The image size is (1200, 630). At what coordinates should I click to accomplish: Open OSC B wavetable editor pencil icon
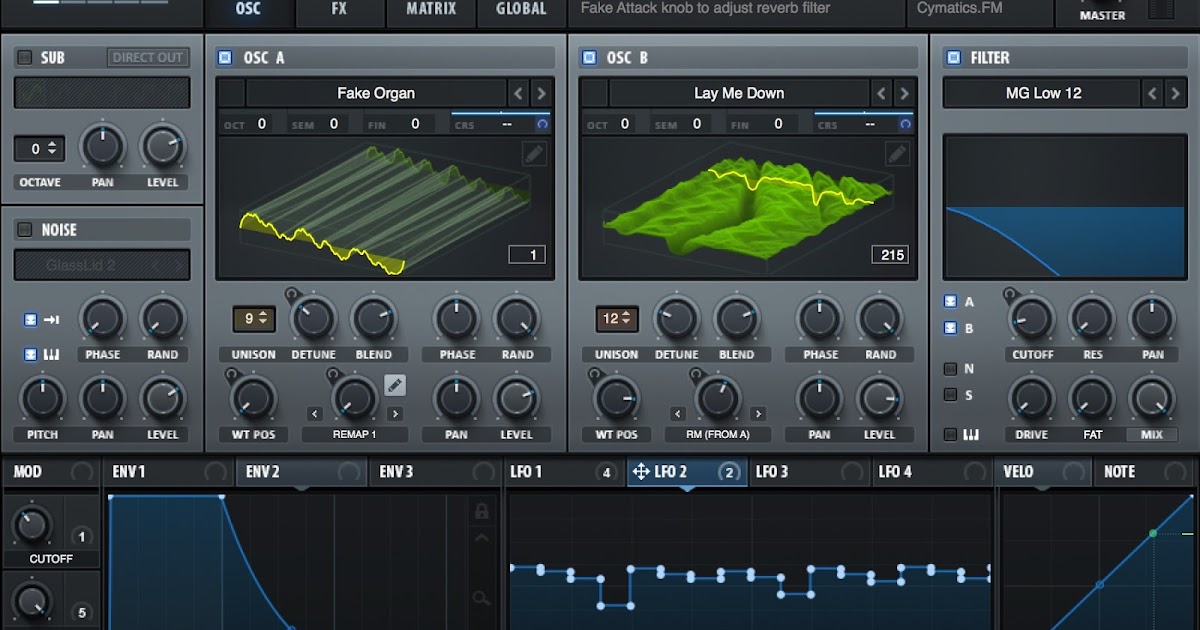[897, 154]
